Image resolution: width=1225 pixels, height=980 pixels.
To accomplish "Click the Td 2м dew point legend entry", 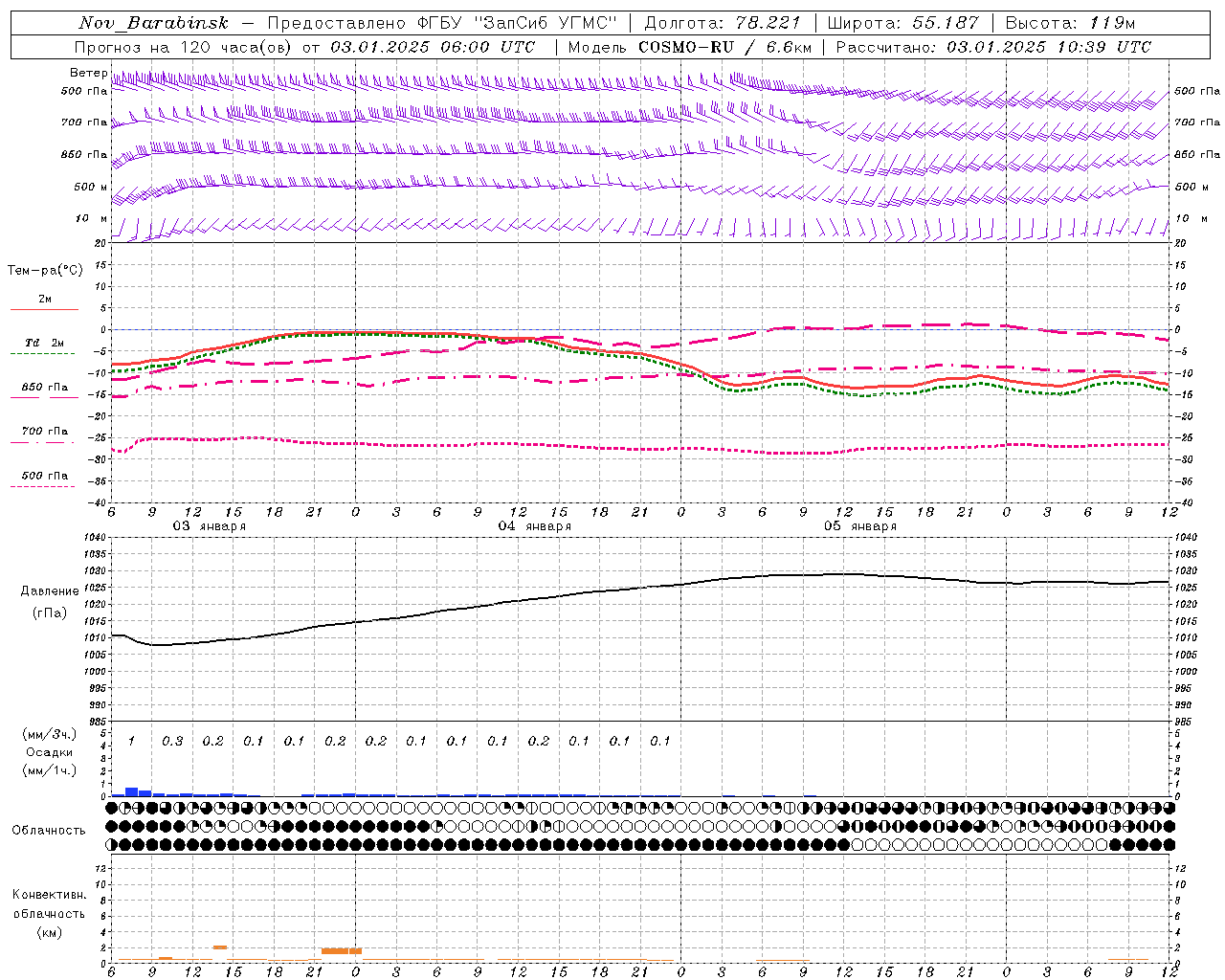I will 45,343.
